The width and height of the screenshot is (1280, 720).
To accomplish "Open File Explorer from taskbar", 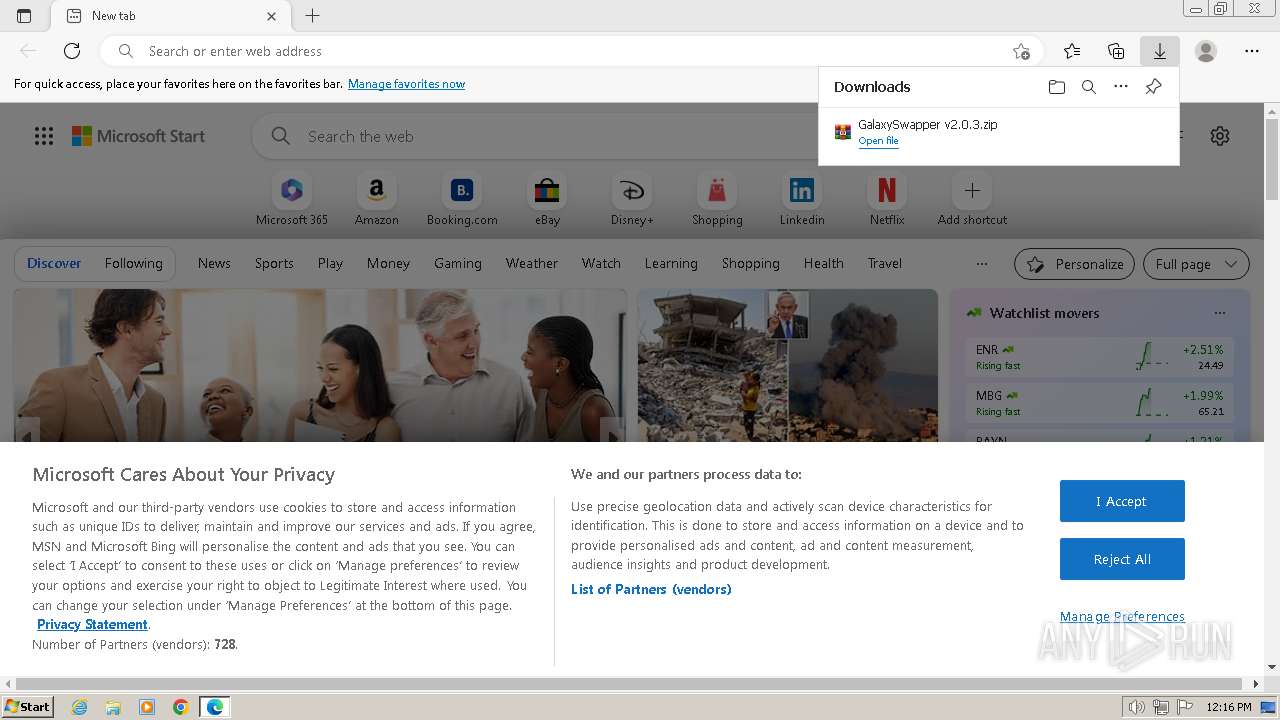I will coord(113,707).
